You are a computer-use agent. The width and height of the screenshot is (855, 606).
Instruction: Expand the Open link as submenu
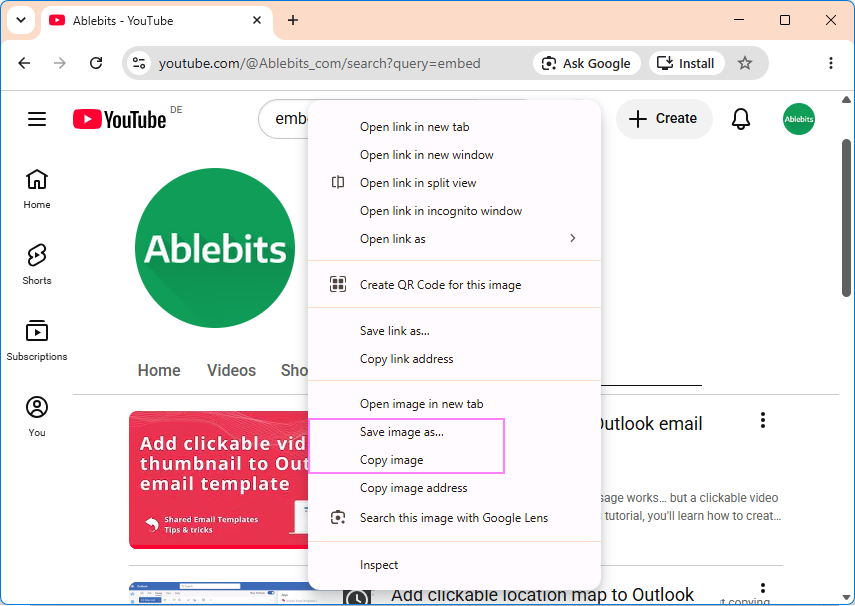tap(454, 239)
